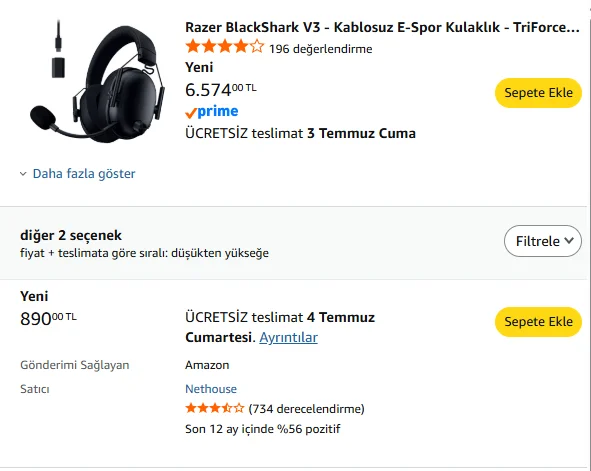This screenshot has width=591, height=471.
Task: Click the Prime checkmark logo
Action: pos(211,111)
